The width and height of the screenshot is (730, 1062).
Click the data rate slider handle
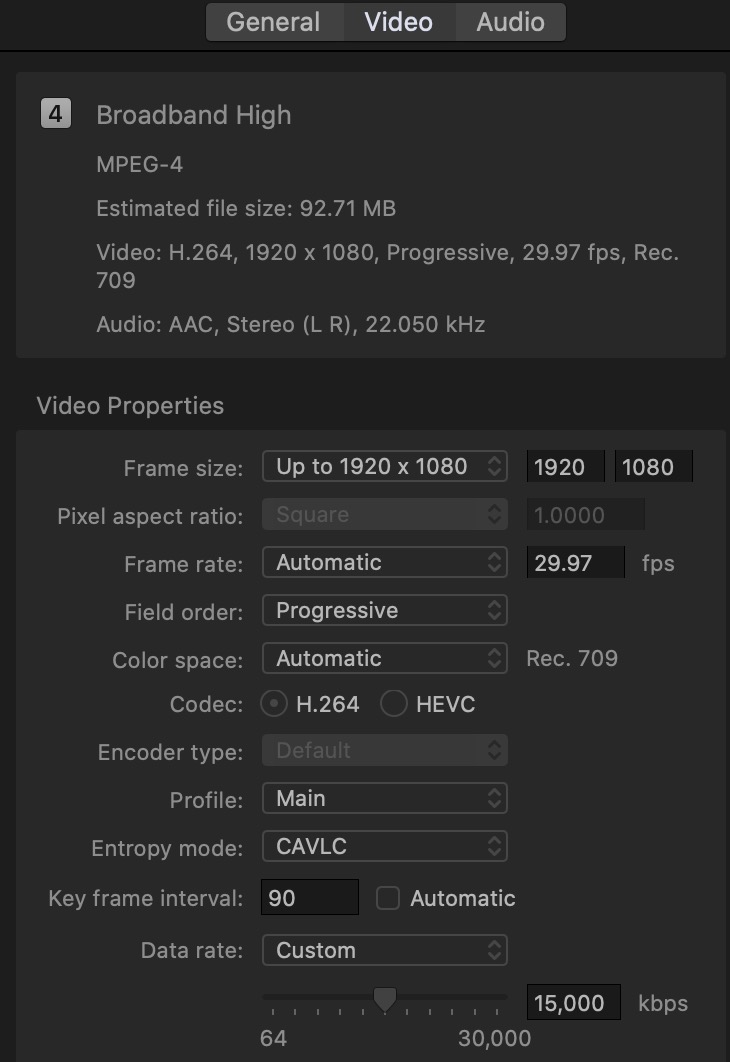pyautogui.click(x=385, y=999)
